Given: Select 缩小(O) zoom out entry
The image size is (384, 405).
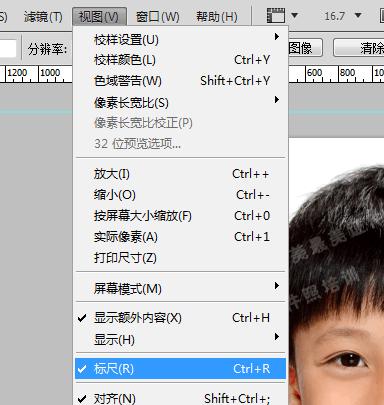Looking at the screenshot, I should click(181, 195).
